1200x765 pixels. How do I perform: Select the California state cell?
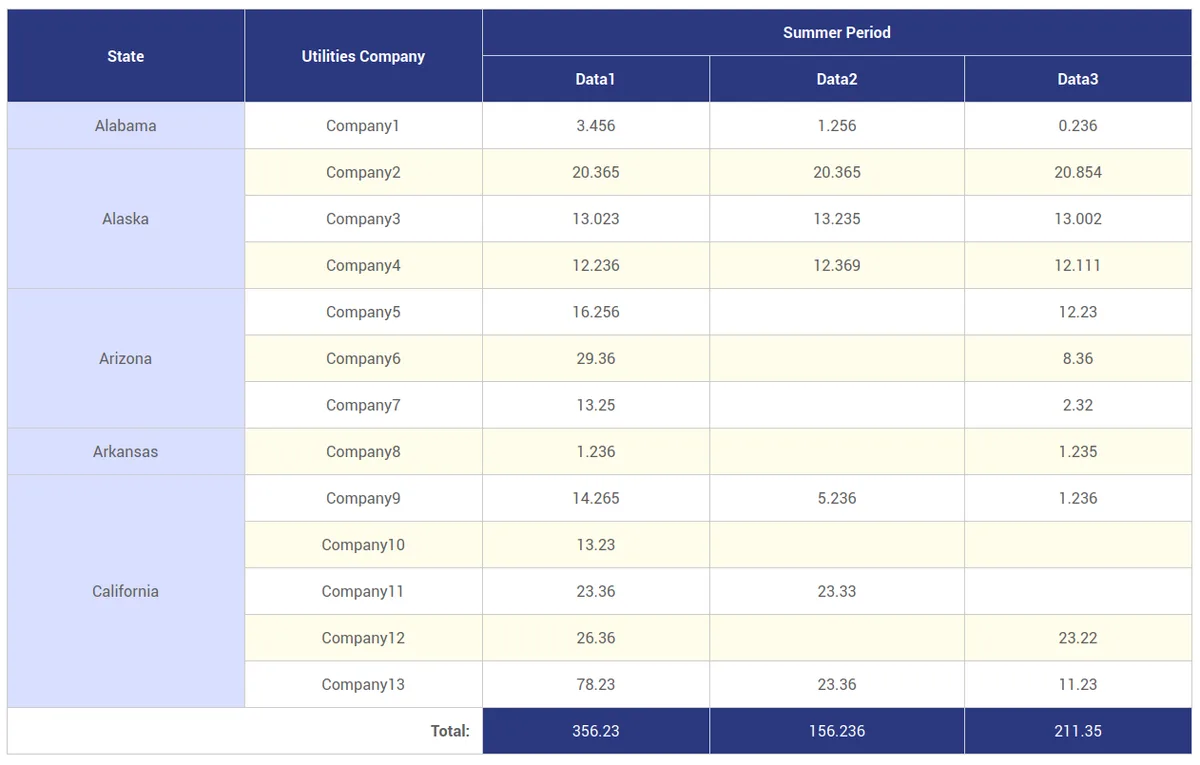tap(126, 591)
